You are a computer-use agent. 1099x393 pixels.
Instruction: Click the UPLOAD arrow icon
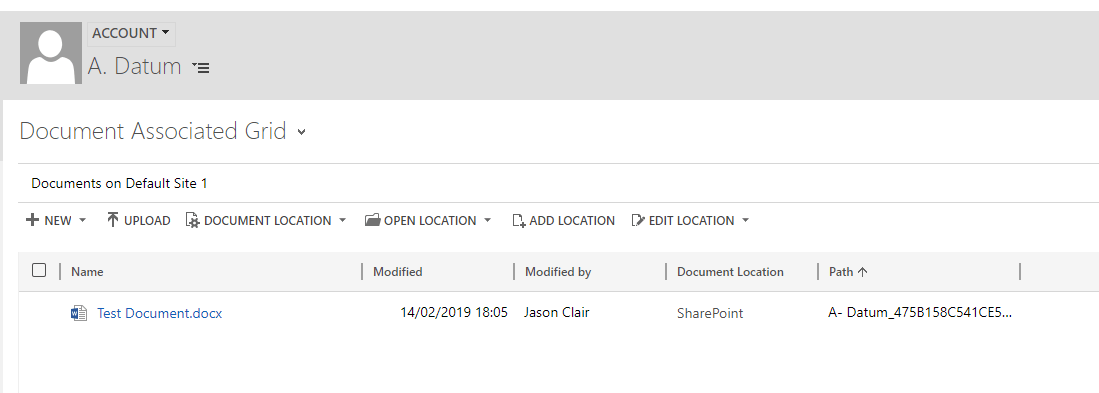point(113,220)
